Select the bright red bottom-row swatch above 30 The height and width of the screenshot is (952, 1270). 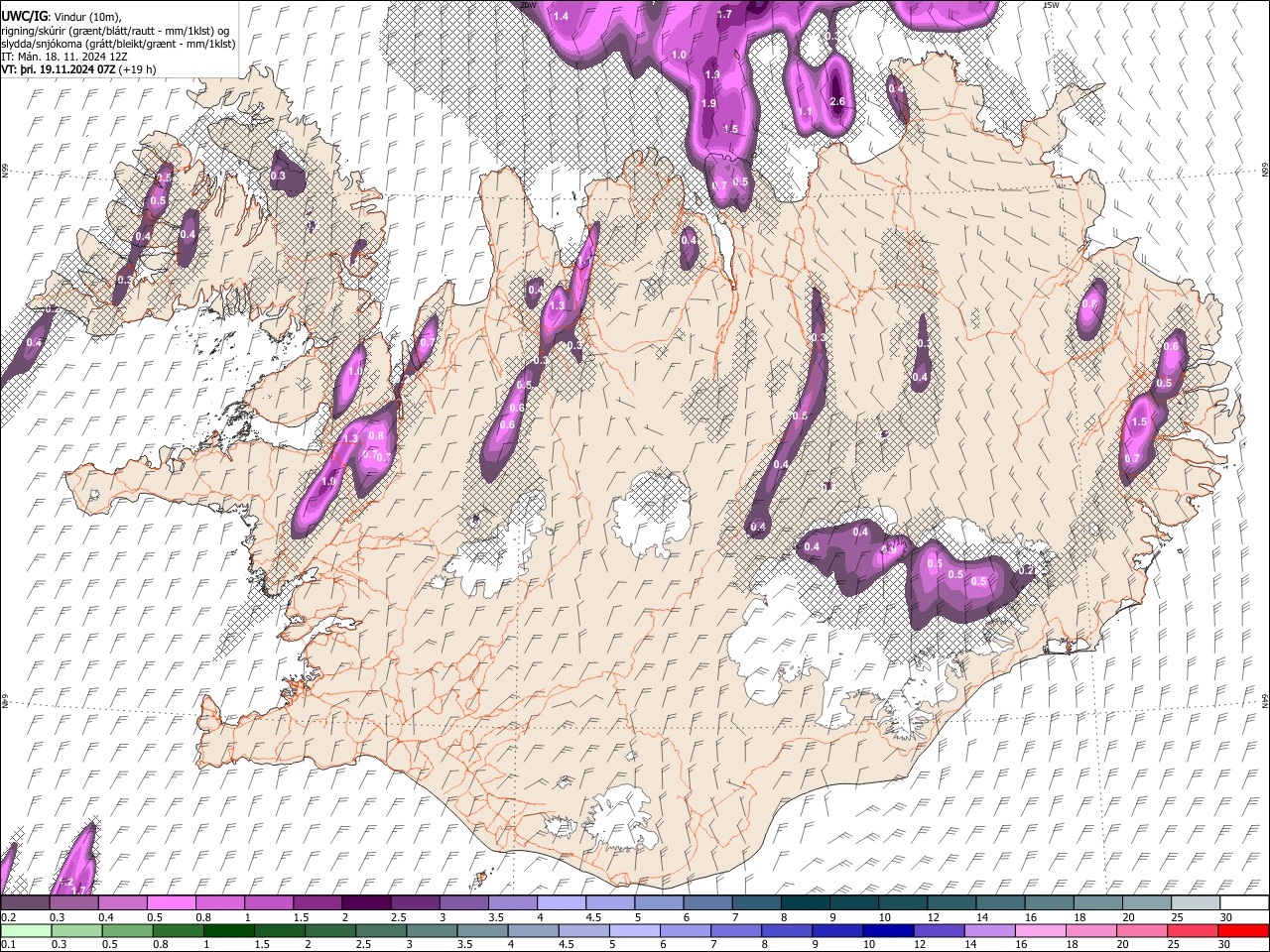point(1243,930)
